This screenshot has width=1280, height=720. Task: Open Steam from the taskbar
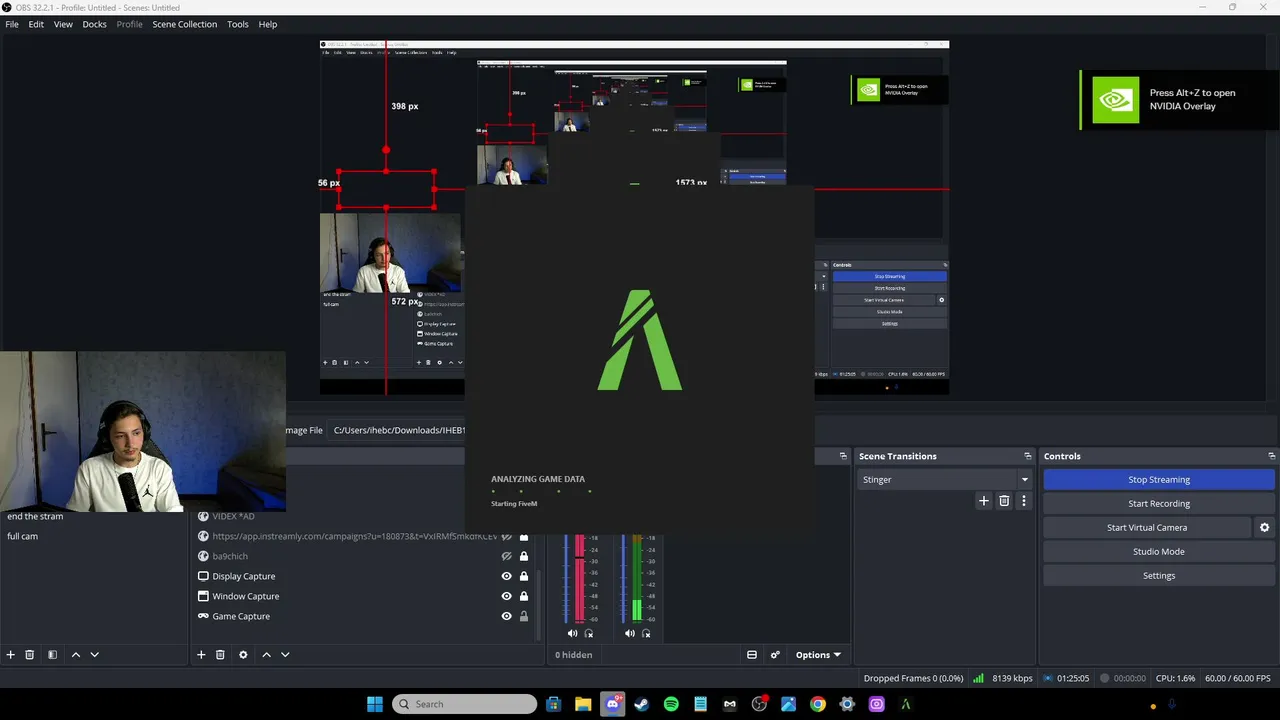642,704
